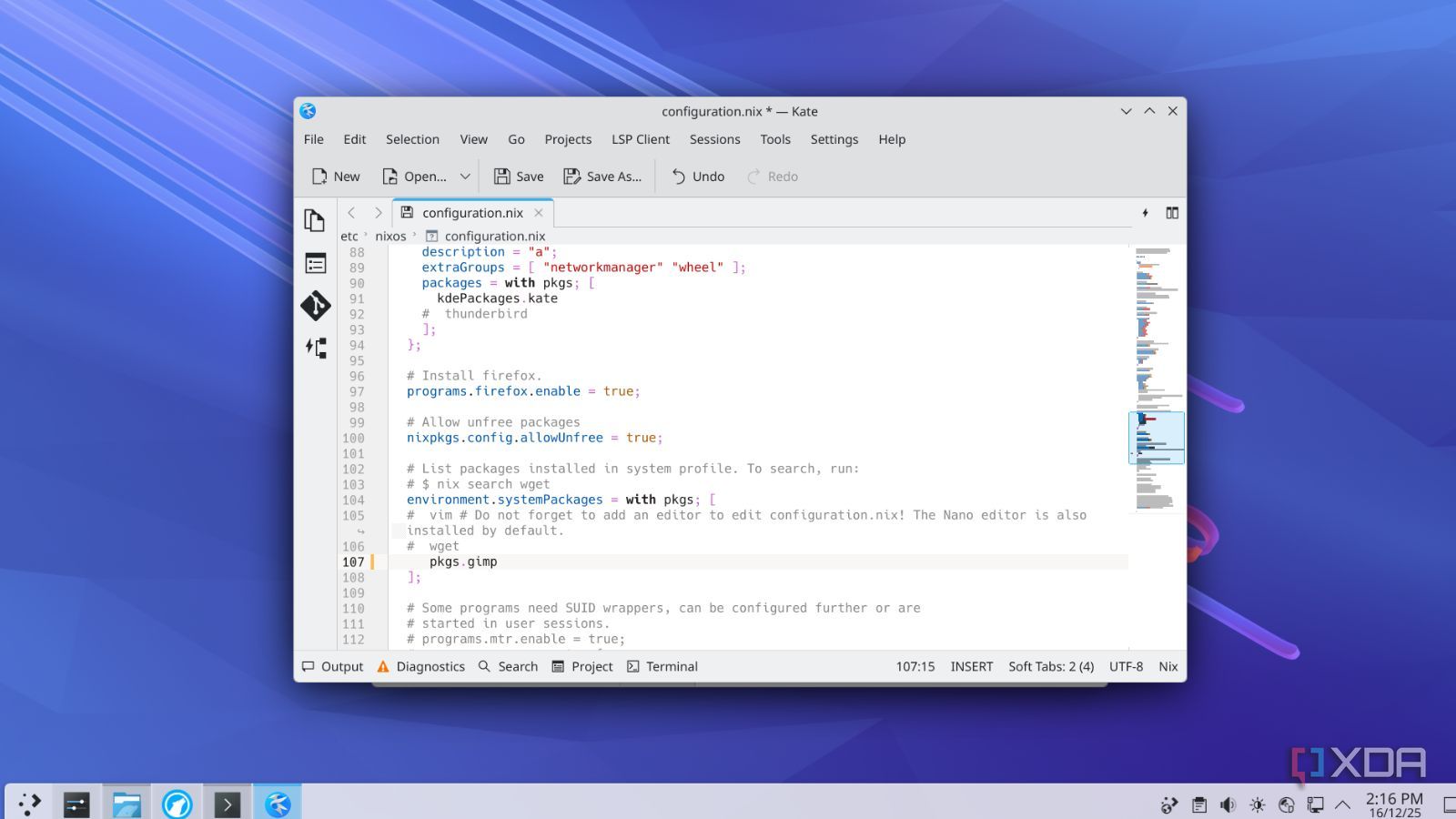The image size is (1456, 819).
Task: Expand the Open recent files dropdown arrow
Action: (465, 177)
